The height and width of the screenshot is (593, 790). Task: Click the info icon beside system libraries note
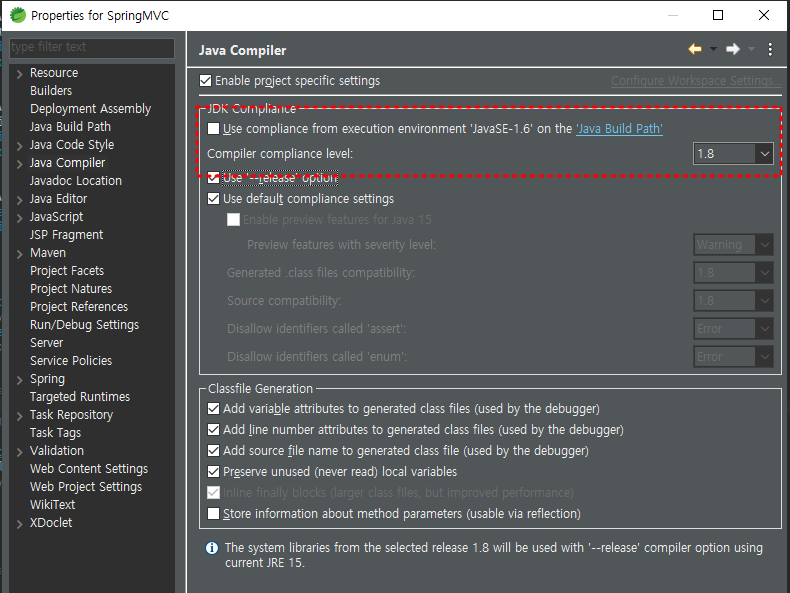(212, 548)
